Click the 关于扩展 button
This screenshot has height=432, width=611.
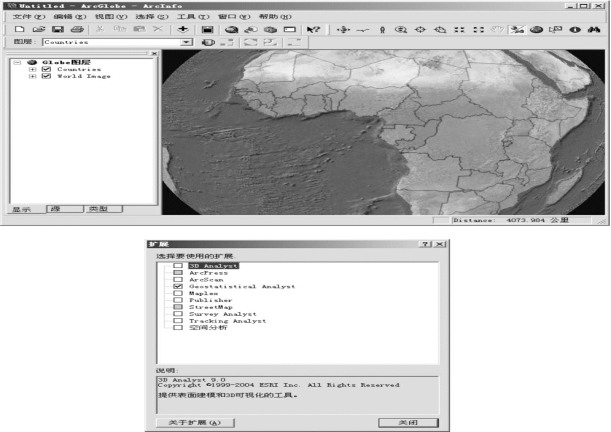195,423
